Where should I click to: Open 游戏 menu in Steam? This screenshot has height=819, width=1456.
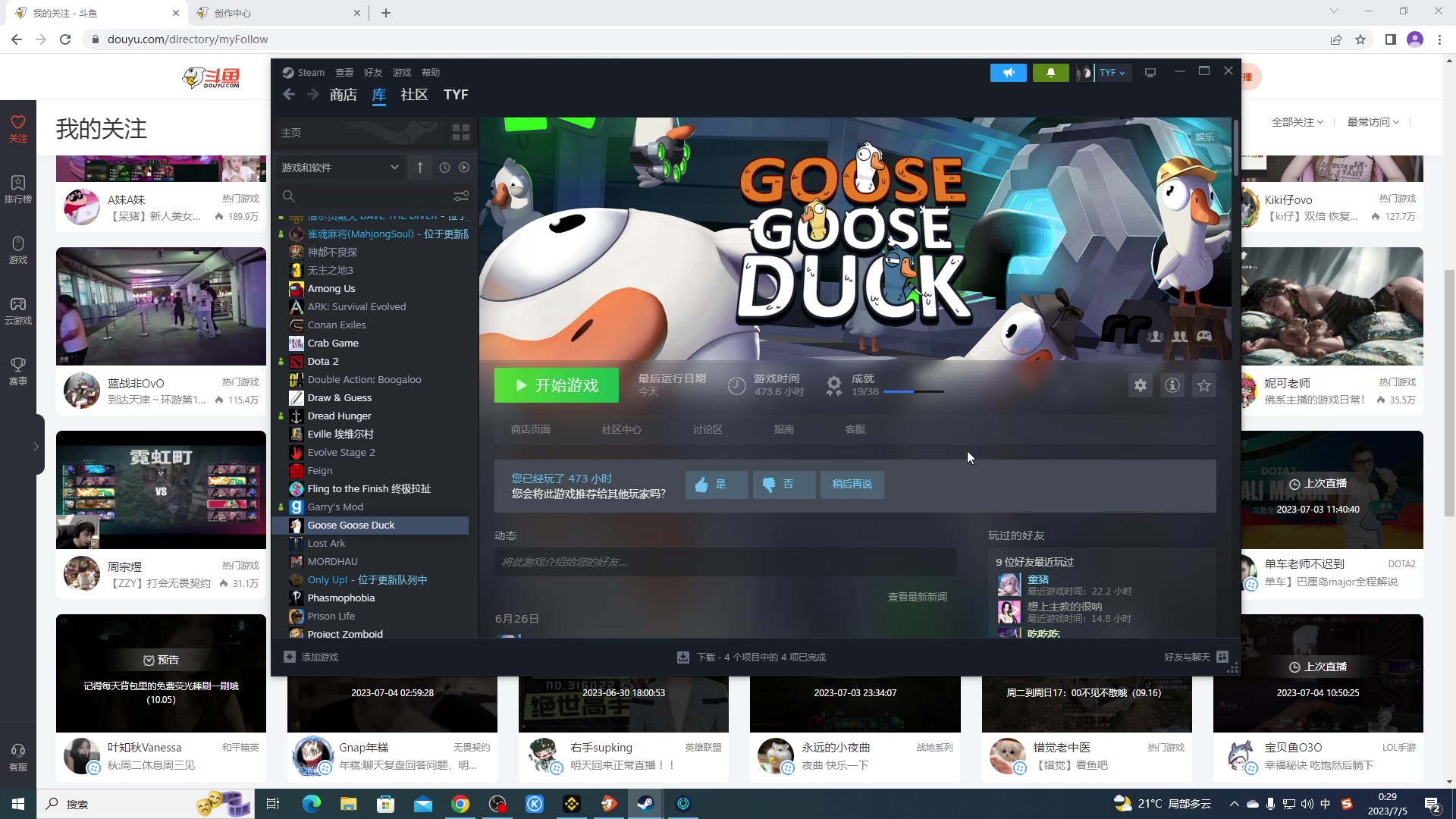coord(402,73)
